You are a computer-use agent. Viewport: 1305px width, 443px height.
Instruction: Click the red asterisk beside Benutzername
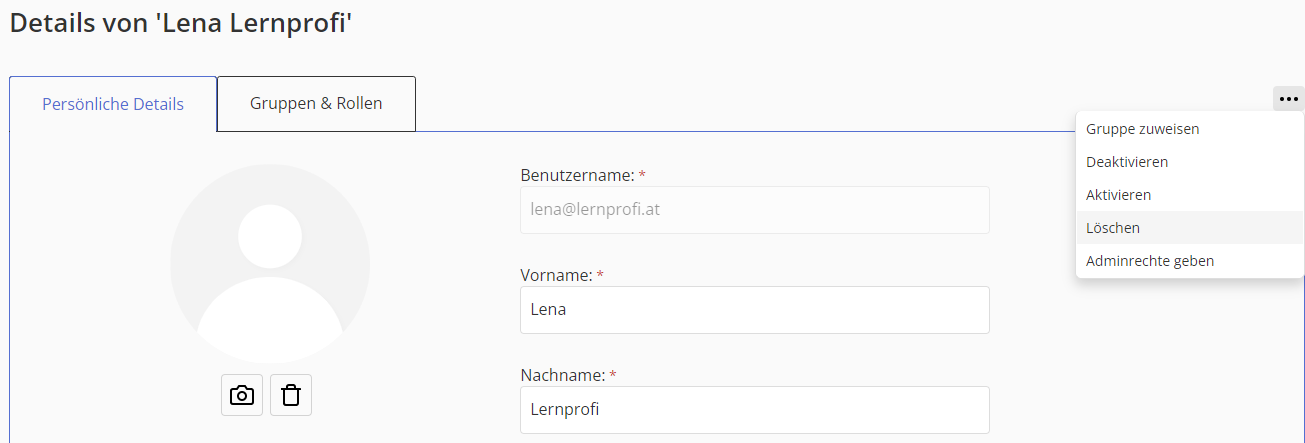pyautogui.click(x=642, y=175)
